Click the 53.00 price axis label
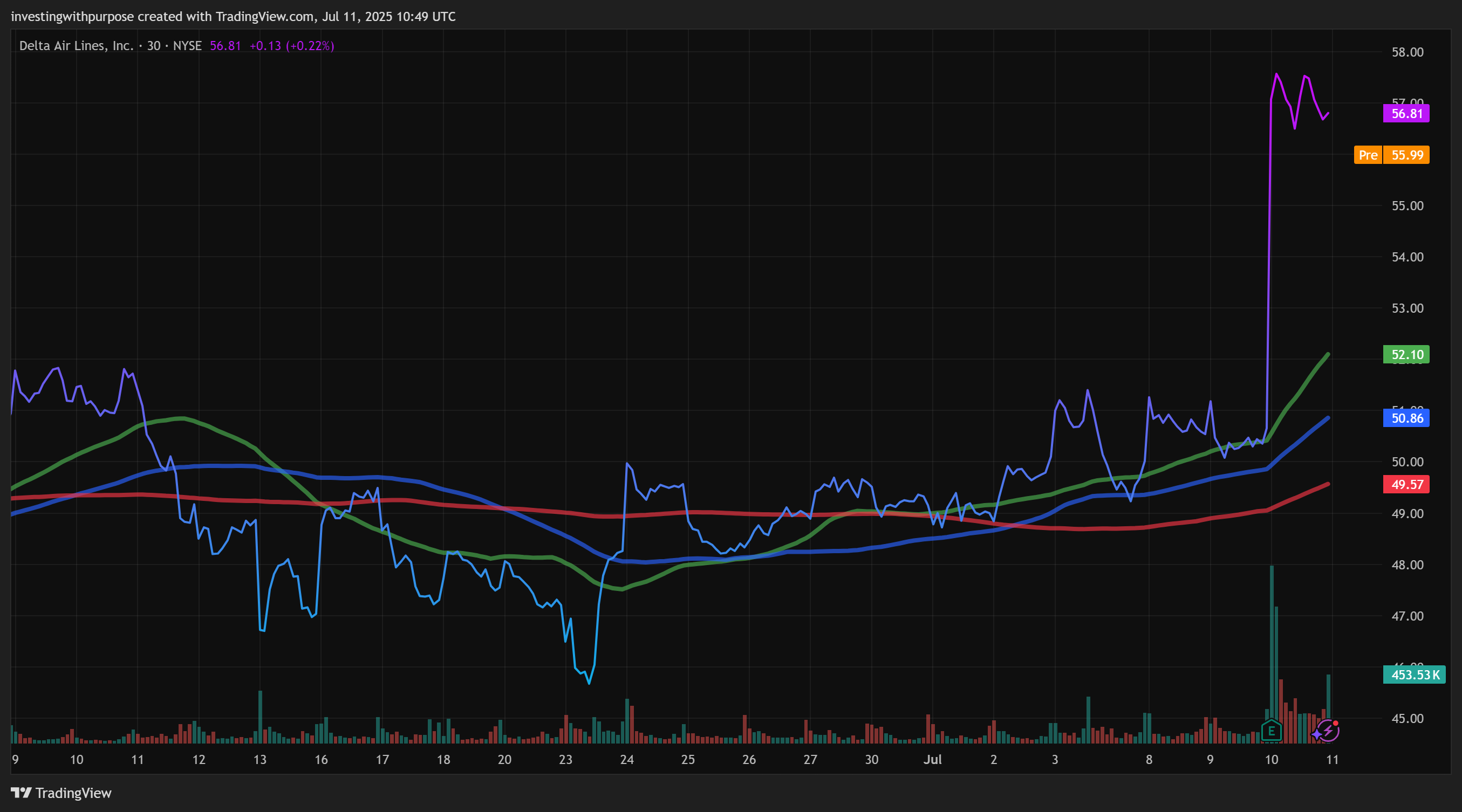 pyautogui.click(x=1408, y=308)
